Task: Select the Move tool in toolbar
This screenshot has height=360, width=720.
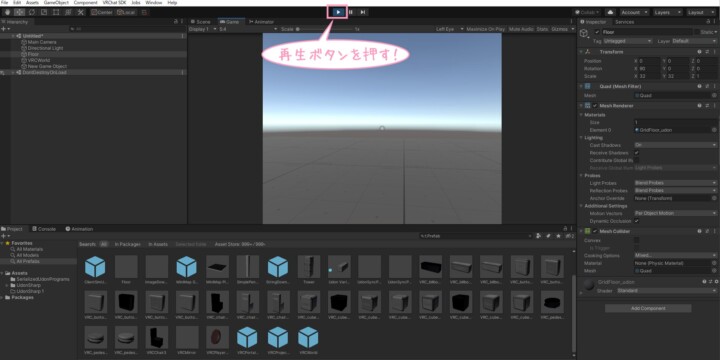Action: tap(20, 12)
